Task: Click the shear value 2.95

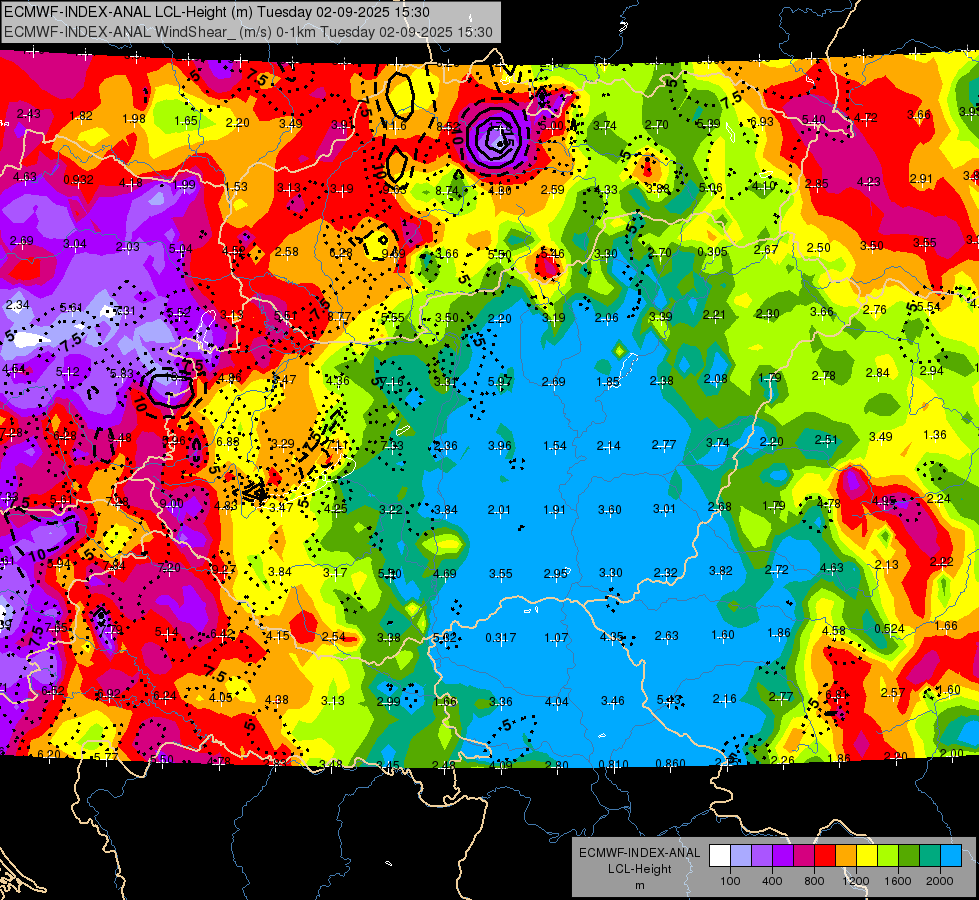Action: [x=555, y=573]
